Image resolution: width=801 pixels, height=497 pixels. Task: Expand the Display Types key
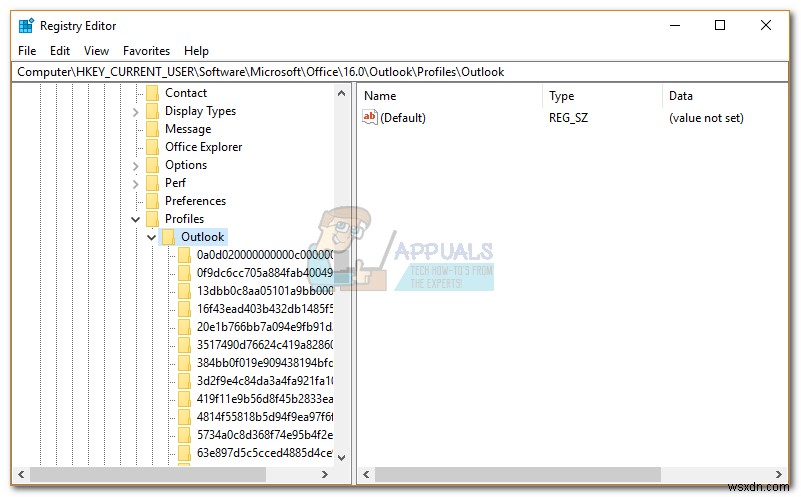135,112
